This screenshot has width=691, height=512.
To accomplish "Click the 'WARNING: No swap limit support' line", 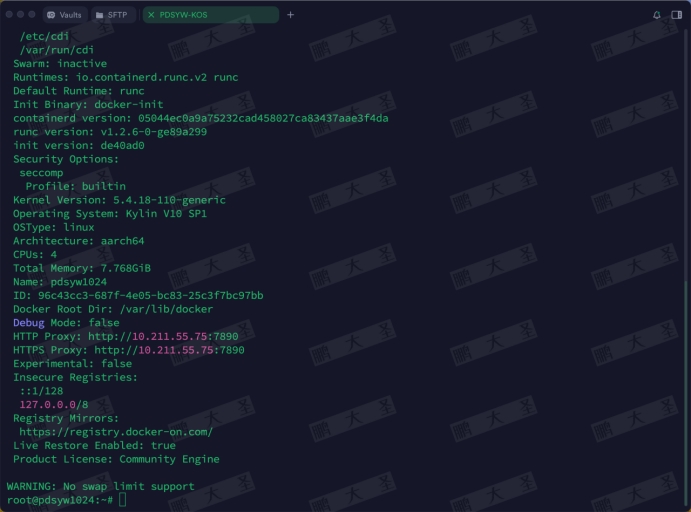I will click(x=100, y=486).
